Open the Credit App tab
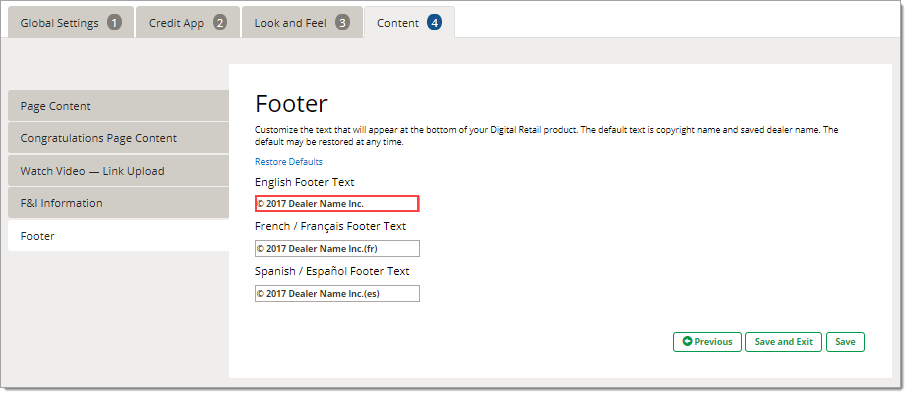908x395 pixels. point(188,23)
